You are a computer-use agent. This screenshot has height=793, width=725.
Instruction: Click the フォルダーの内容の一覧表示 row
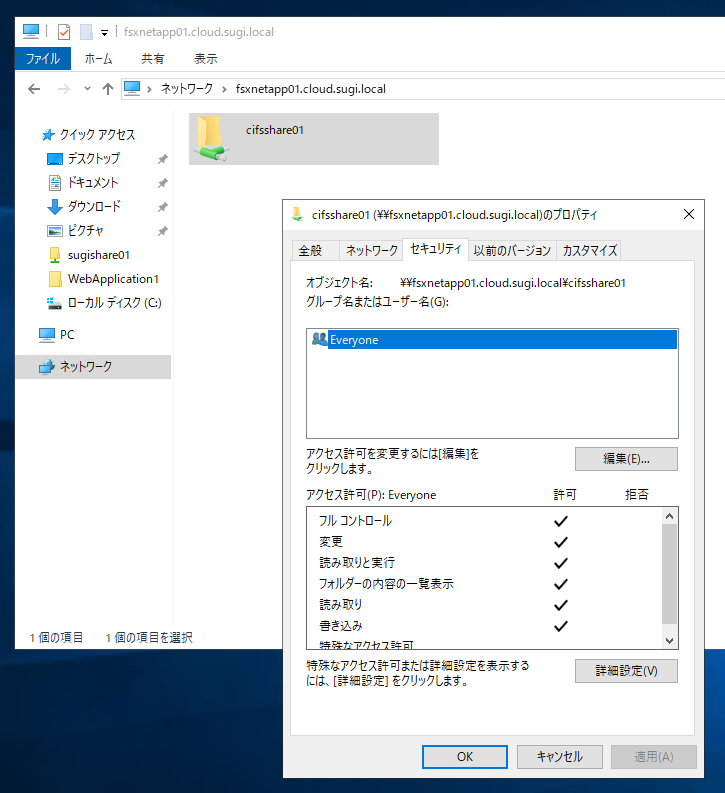tap(484, 584)
